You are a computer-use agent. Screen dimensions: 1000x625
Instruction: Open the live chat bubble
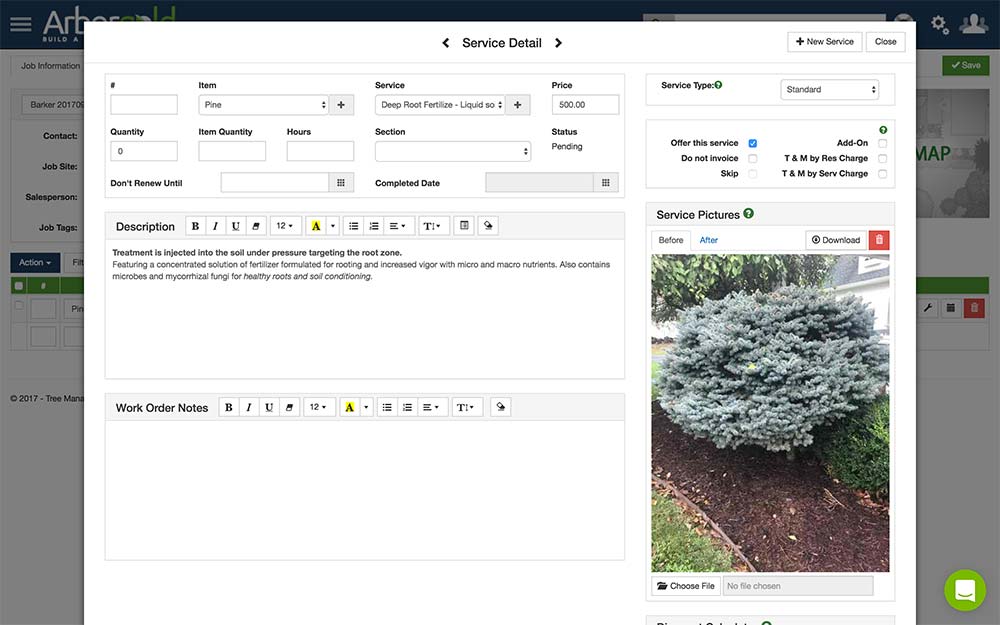965,590
